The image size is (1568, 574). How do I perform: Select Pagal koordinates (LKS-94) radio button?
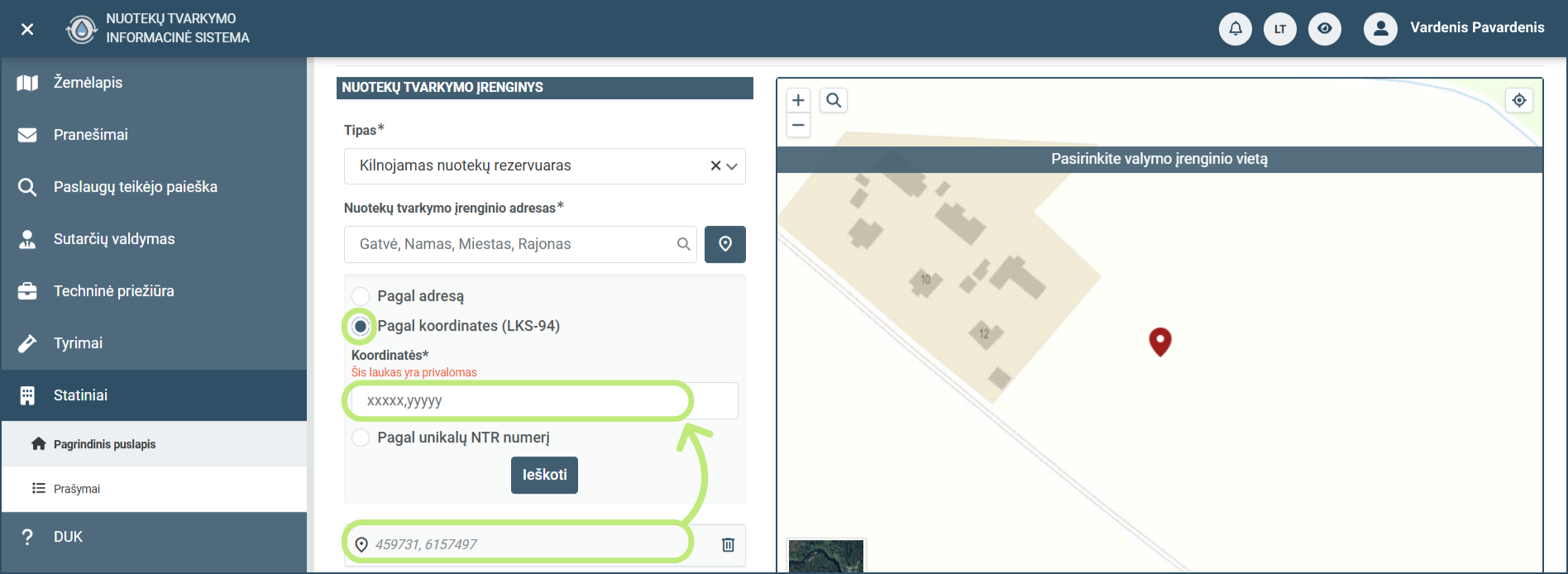pos(361,326)
